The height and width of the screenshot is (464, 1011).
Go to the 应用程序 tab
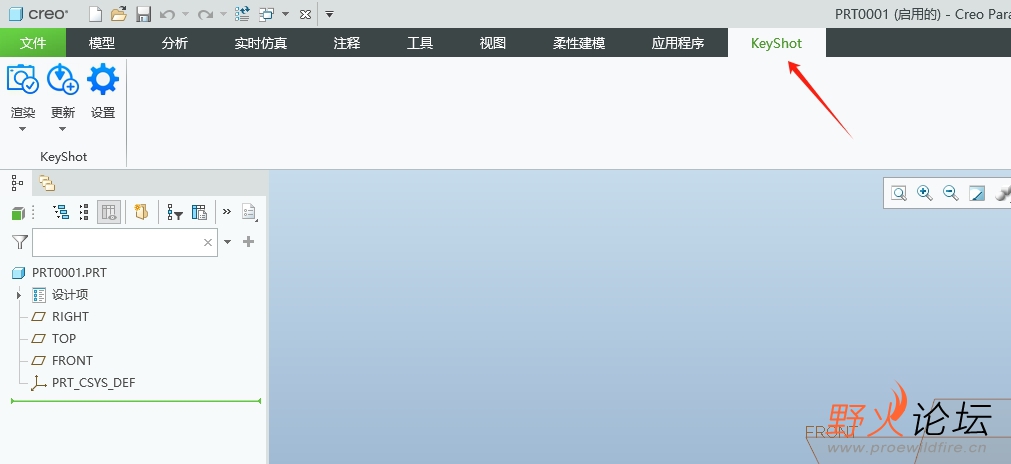[678, 43]
